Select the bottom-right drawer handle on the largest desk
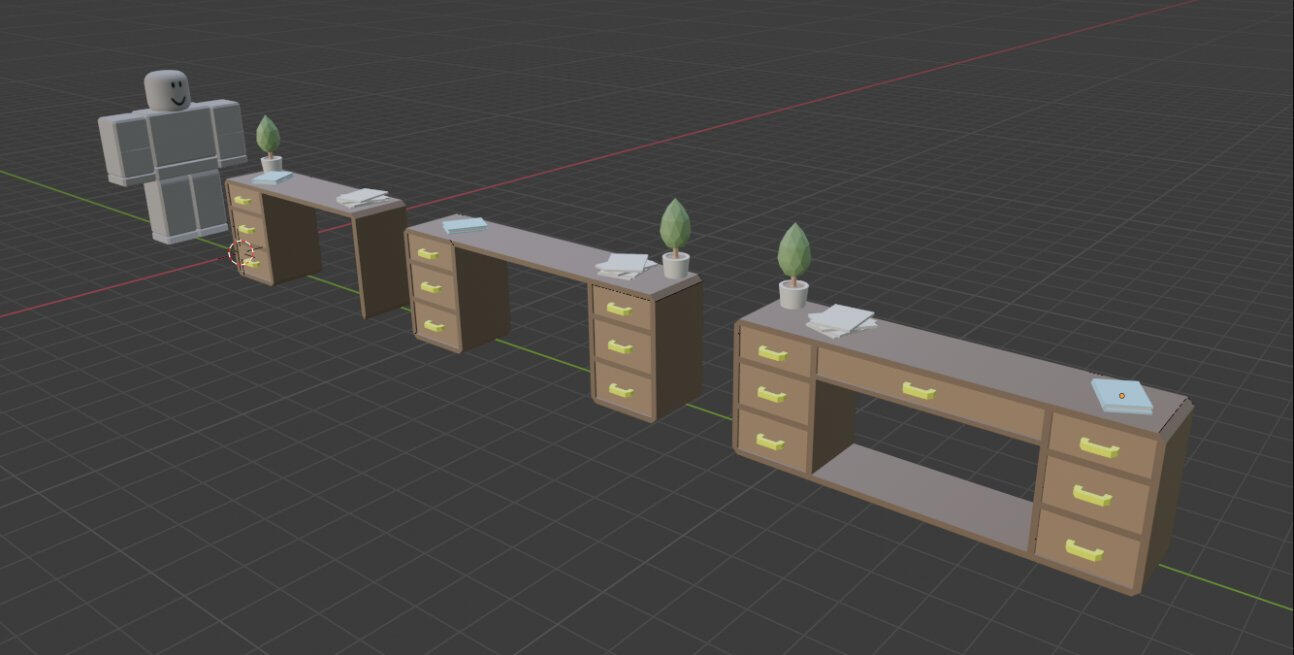The image size is (1294, 655). tap(1083, 550)
